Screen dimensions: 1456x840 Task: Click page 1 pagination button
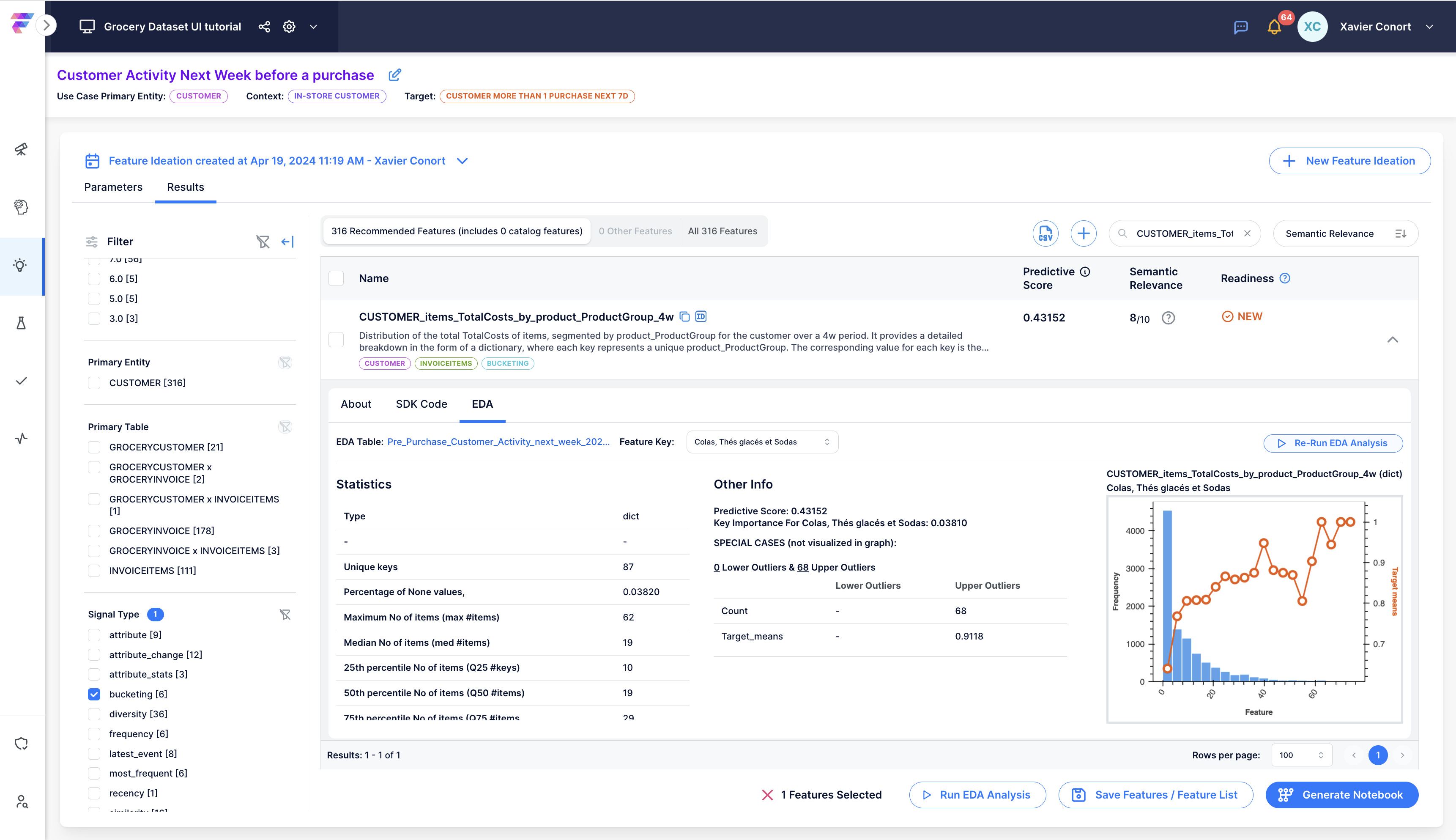(1378, 755)
